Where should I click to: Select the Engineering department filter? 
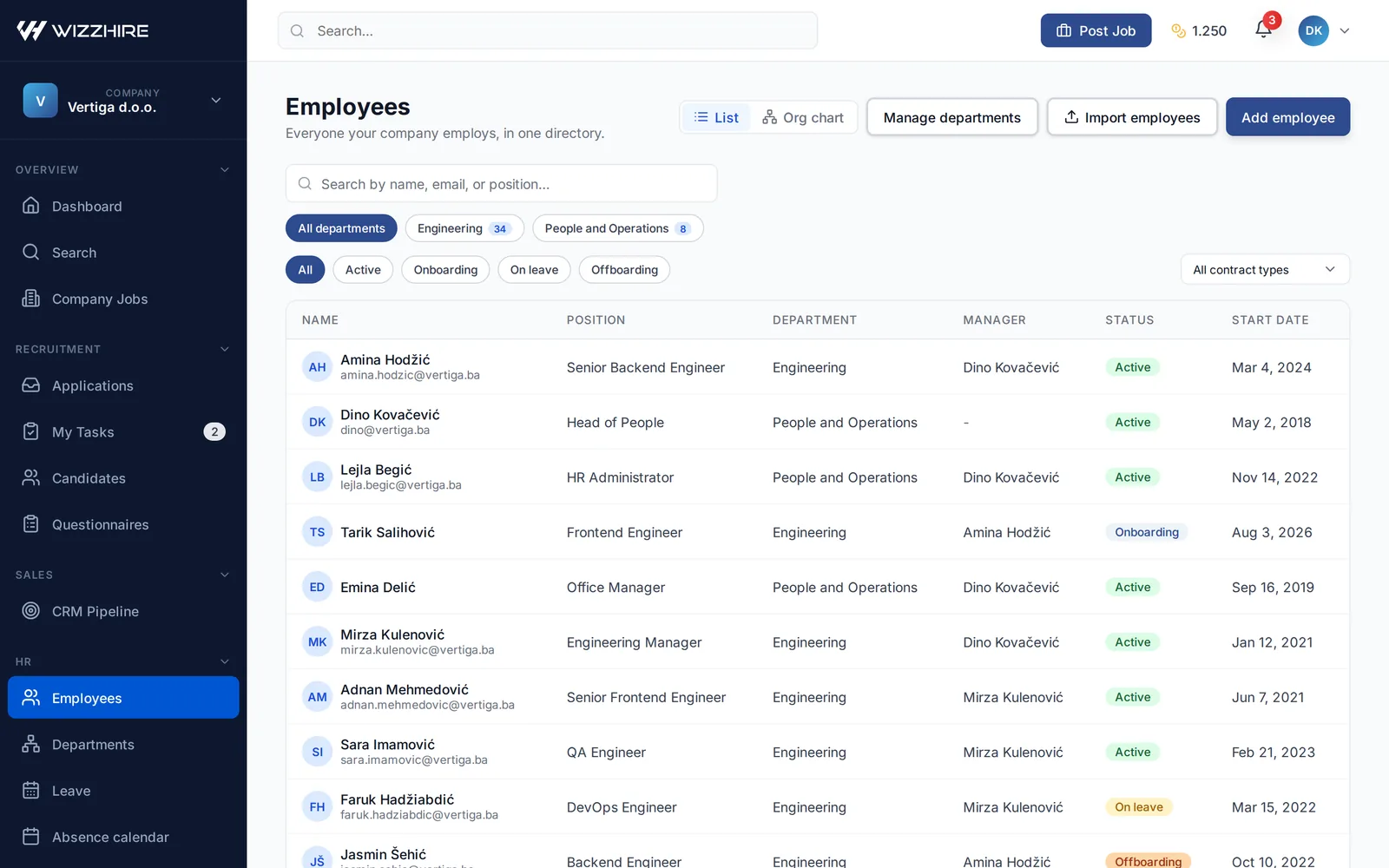(464, 228)
